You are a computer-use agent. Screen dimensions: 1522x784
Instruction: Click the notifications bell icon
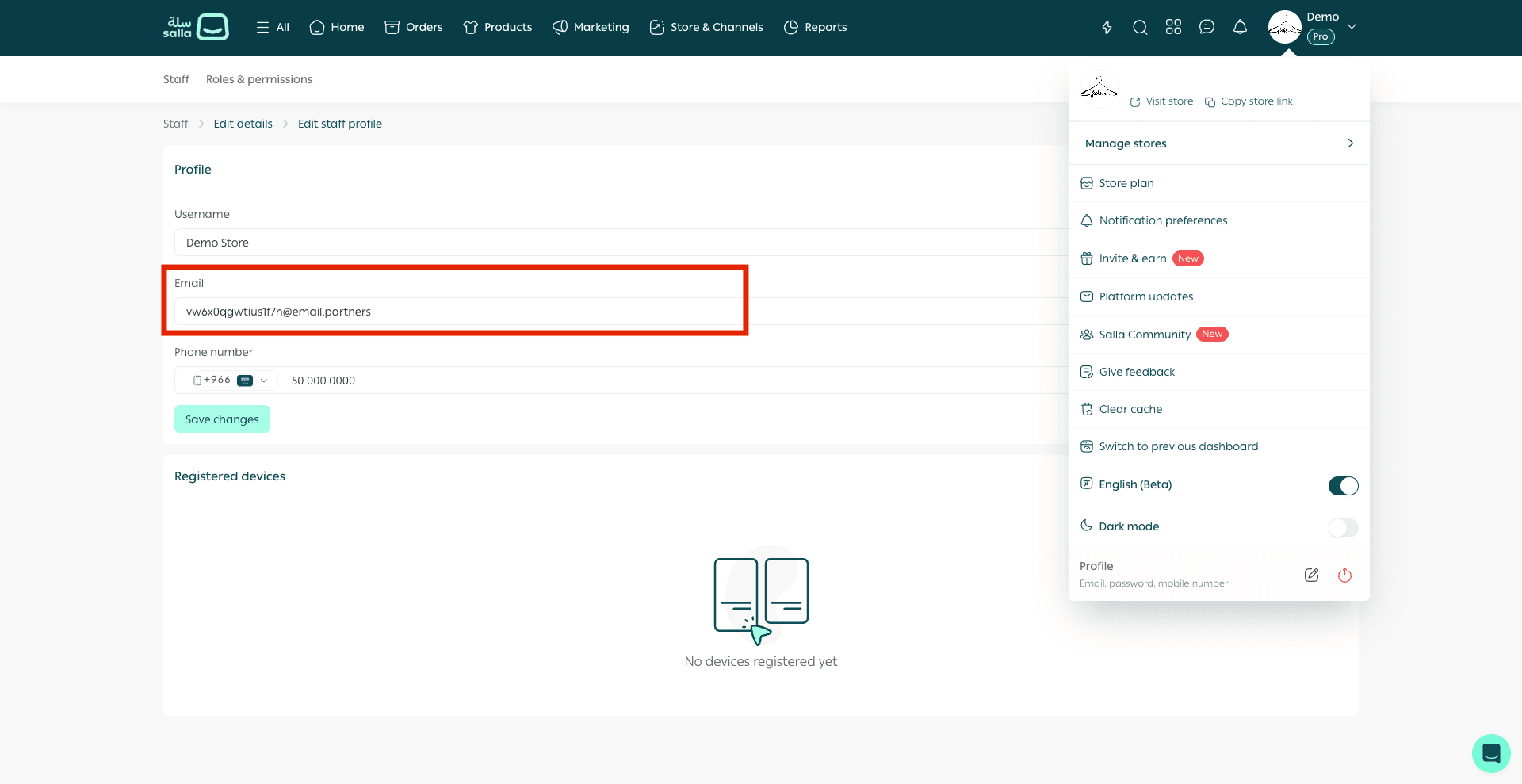(x=1240, y=28)
